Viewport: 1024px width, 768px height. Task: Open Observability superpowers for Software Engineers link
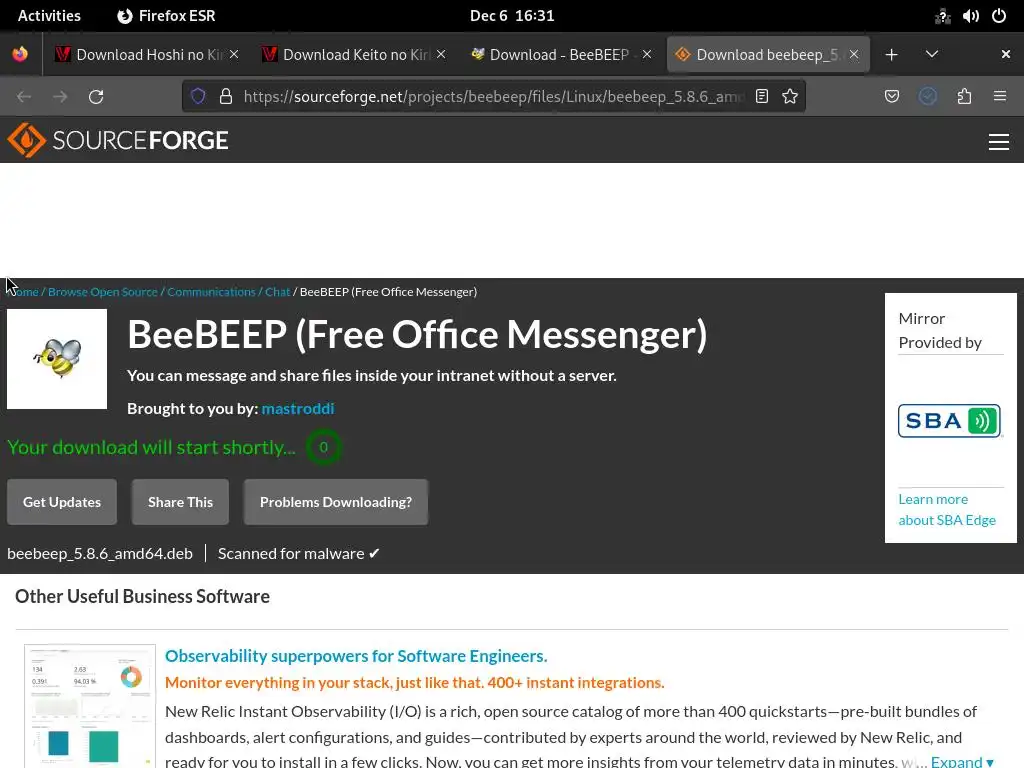pyautogui.click(x=356, y=656)
